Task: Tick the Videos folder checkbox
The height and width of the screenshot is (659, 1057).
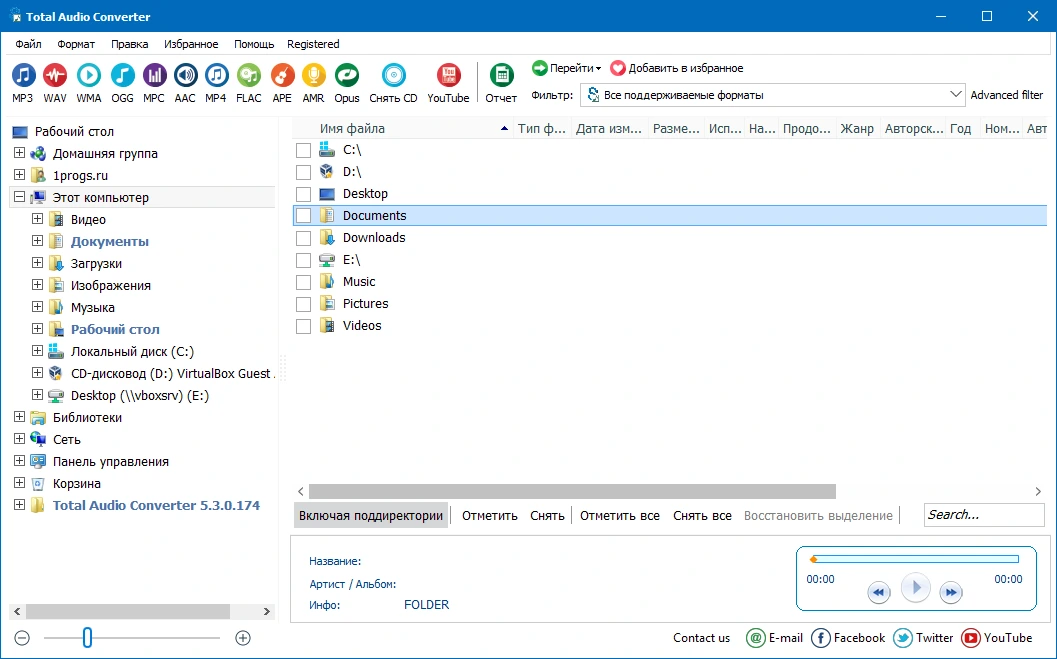Action: [x=303, y=326]
